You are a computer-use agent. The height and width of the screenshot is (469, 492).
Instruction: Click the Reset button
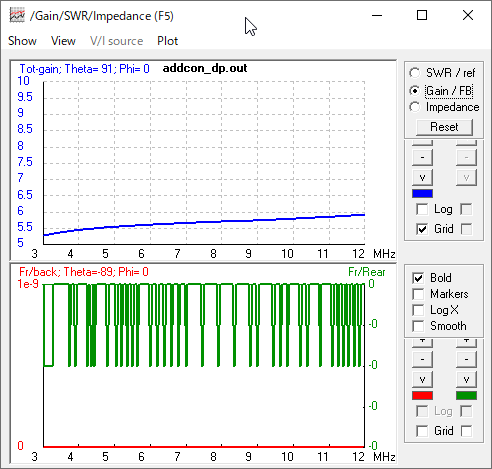(444, 127)
